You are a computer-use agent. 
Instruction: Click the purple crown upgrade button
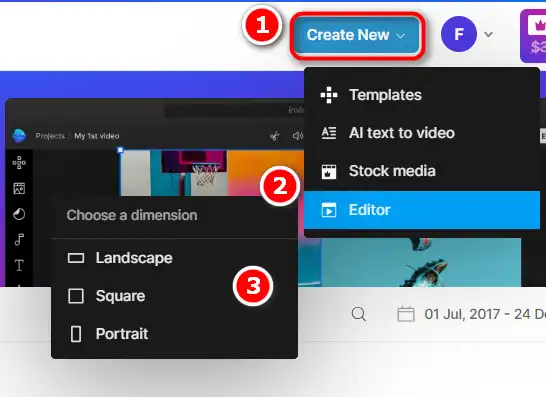click(533, 36)
